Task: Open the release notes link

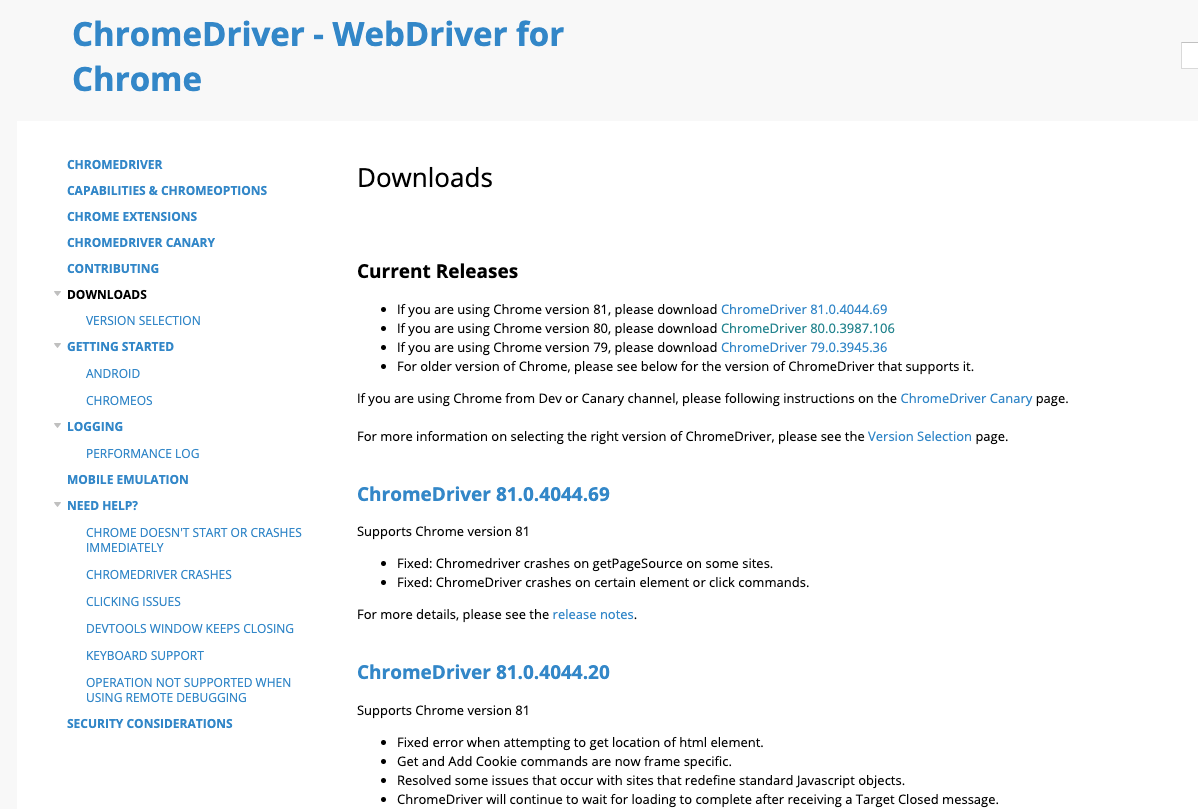Action: pyautogui.click(x=593, y=615)
